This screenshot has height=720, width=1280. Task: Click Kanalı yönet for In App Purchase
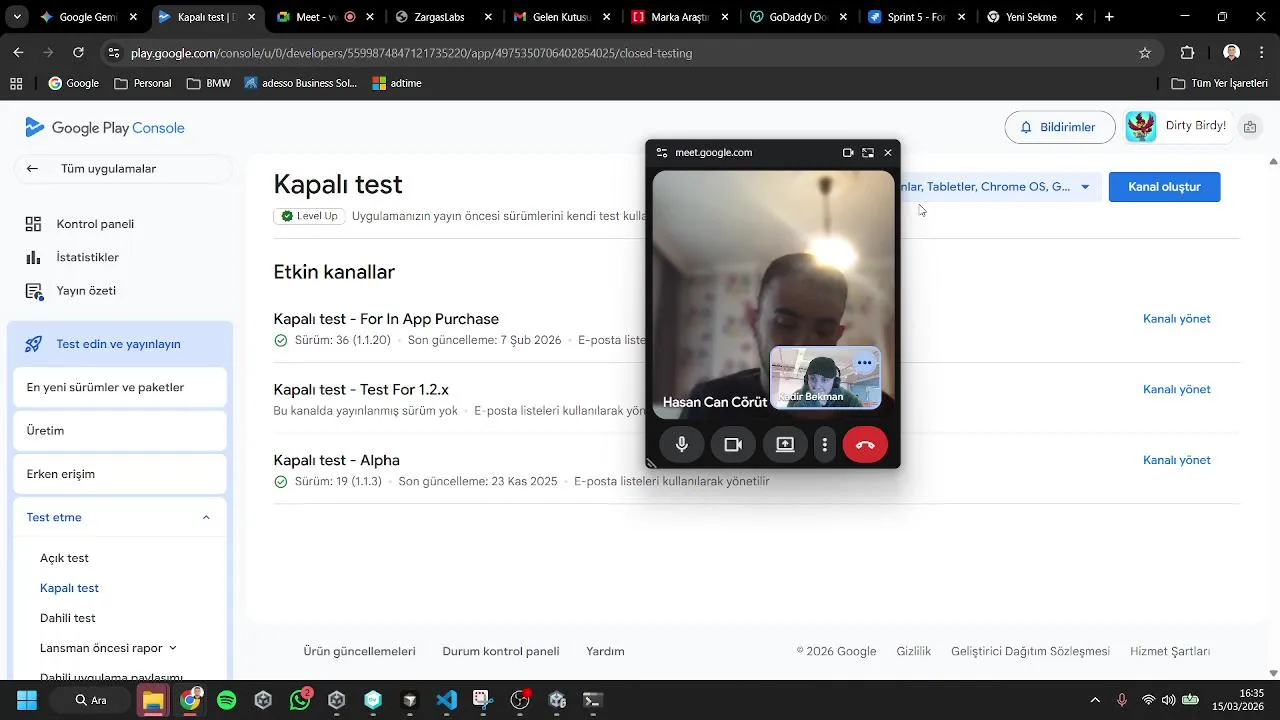tap(1176, 319)
